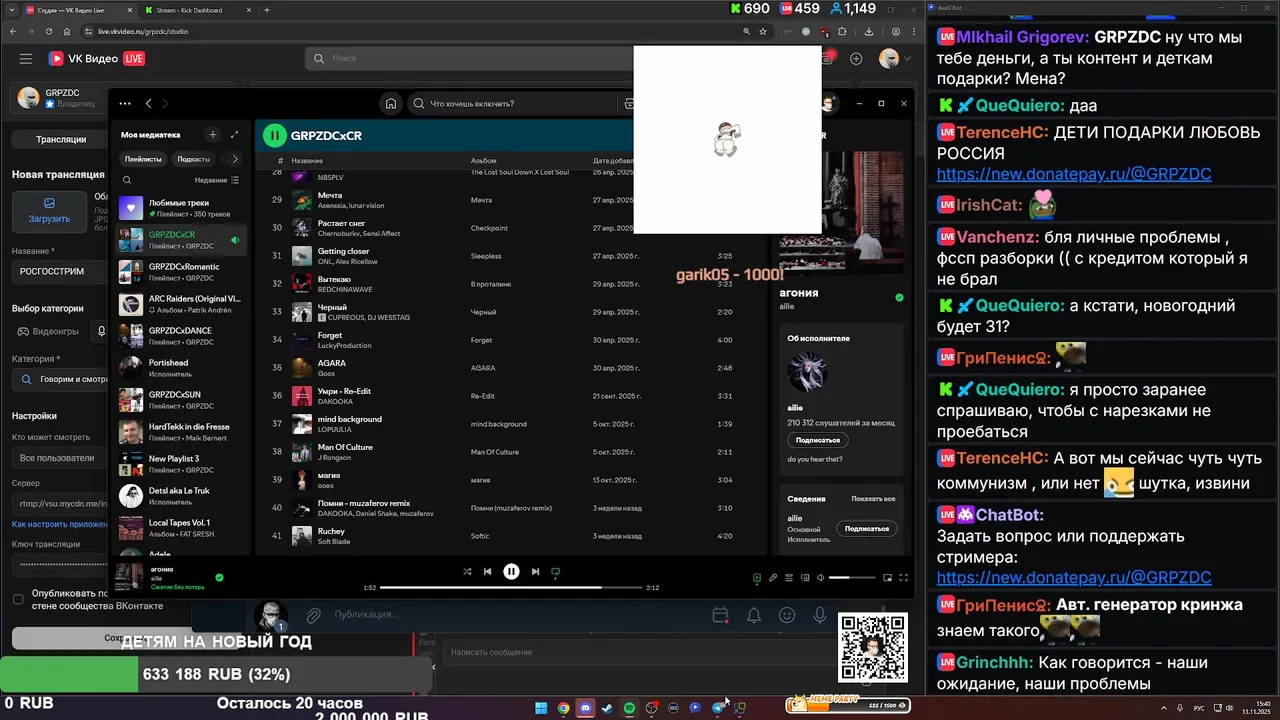Sort tracks by Альбом column header

(x=483, y=161)
